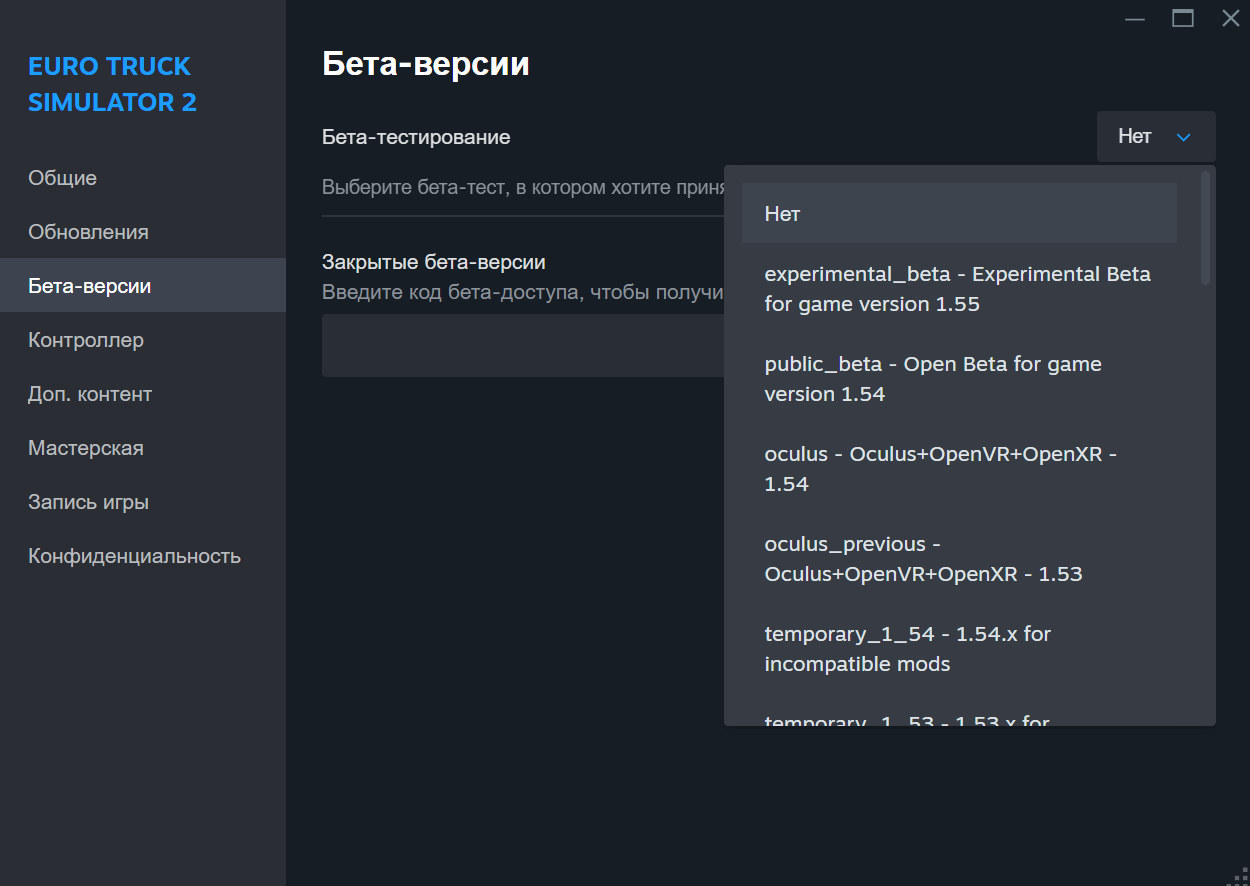This screenshot has height=886, width=1250.
Task: Open the Мастерская section
Action: pos(86,448)
